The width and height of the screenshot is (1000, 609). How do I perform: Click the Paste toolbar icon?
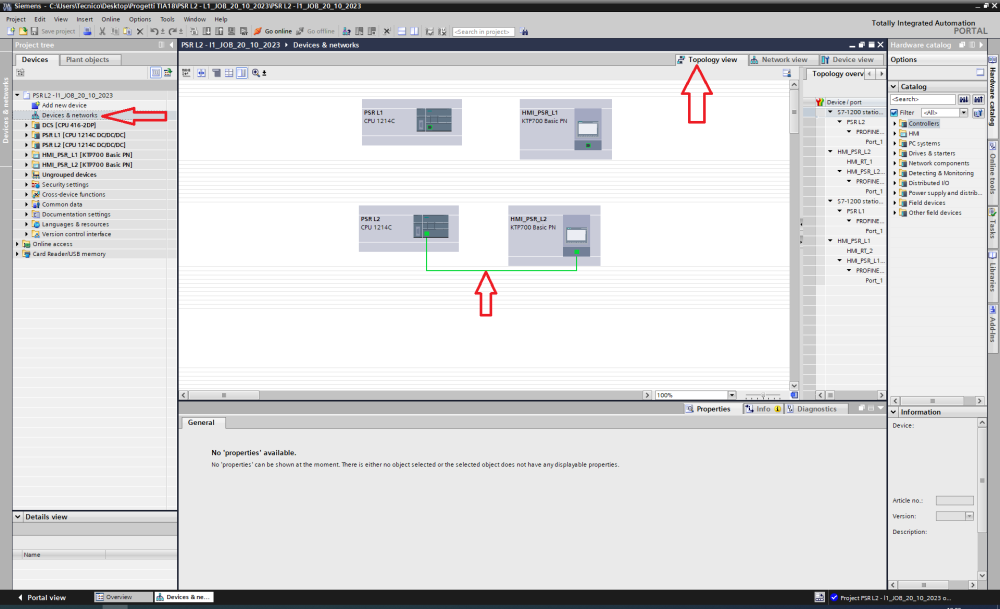click(128, 31)
